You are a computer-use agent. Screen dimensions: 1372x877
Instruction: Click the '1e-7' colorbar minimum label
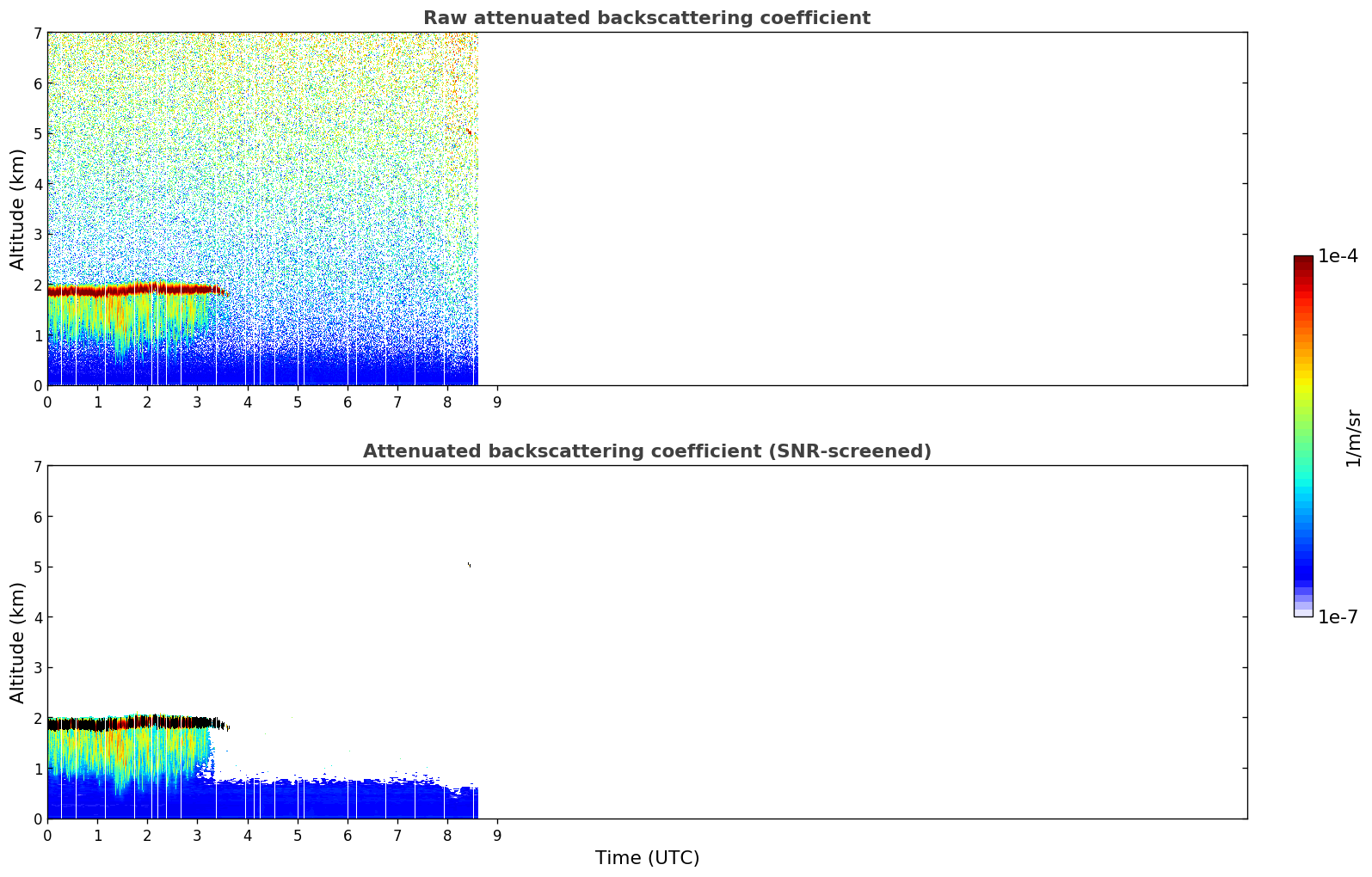coord(1338,617)
